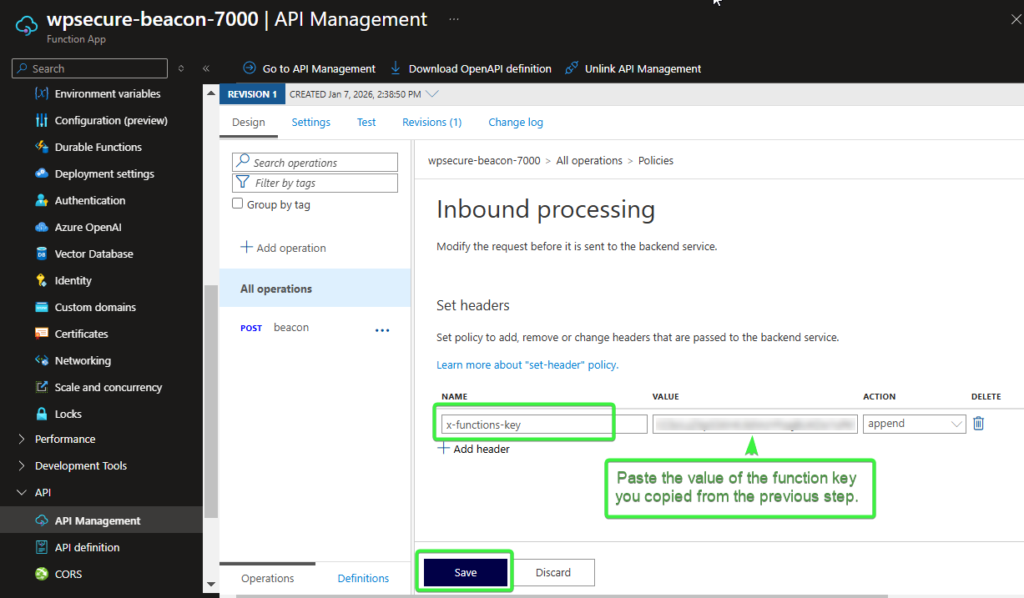Screen dimensions: 1024x598
Task: Expand the Development Tools section
Action: tap(22, 466)
